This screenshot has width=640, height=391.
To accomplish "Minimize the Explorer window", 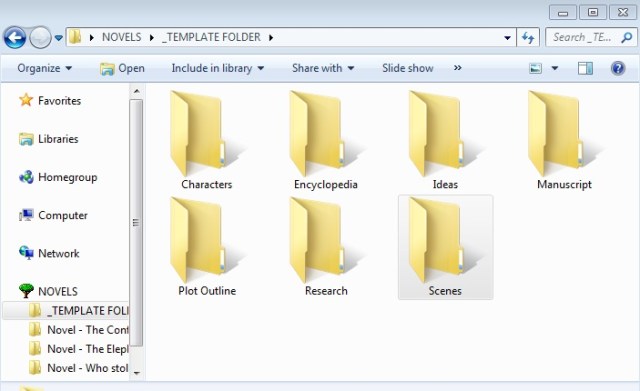I will click(x=563, y=12).
